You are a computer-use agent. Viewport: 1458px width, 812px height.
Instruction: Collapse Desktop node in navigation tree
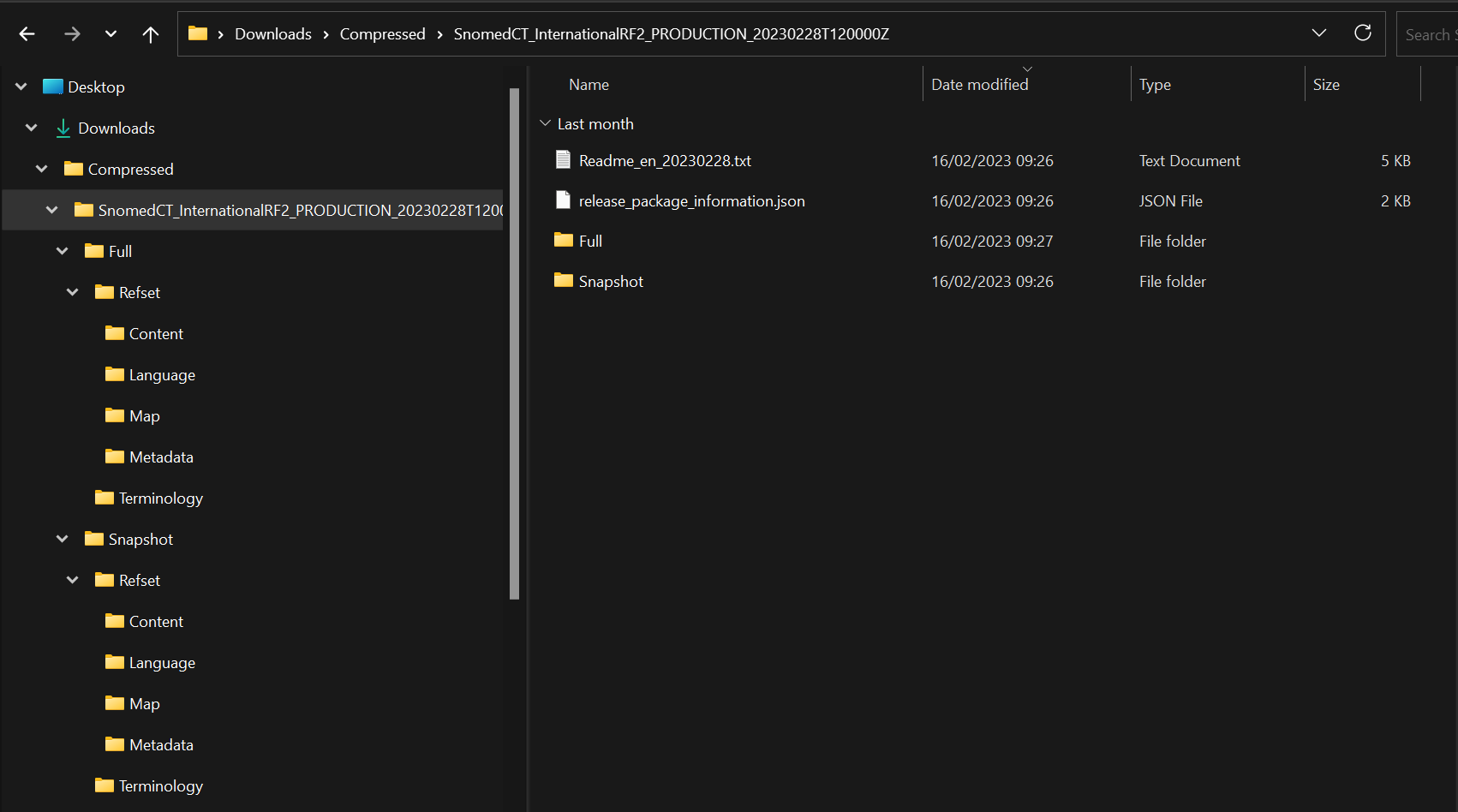click(x=21, y=87)
